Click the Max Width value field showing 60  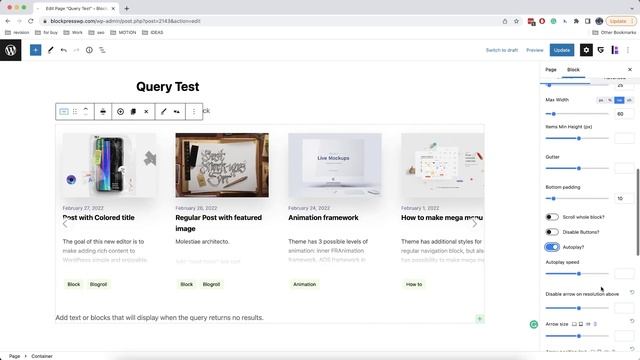(624, 114)
